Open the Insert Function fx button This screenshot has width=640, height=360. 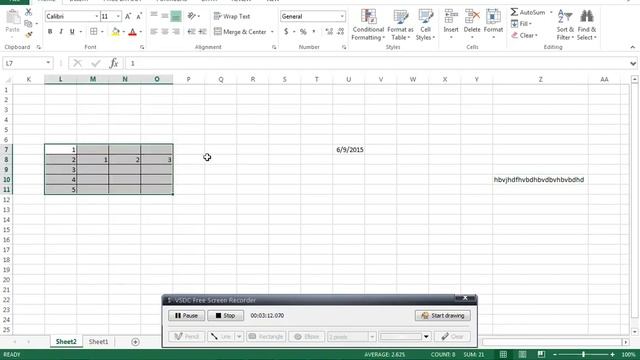114,63
